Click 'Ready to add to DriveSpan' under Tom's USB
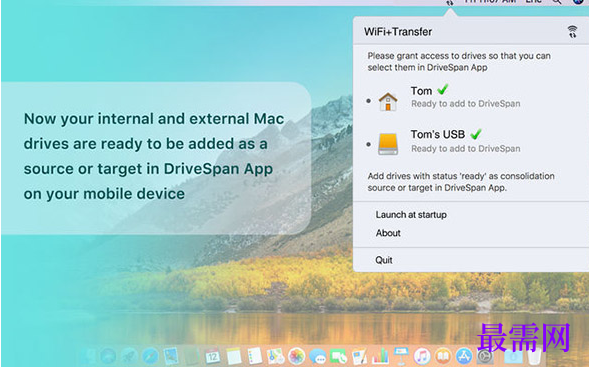 (x=465, y=149)
